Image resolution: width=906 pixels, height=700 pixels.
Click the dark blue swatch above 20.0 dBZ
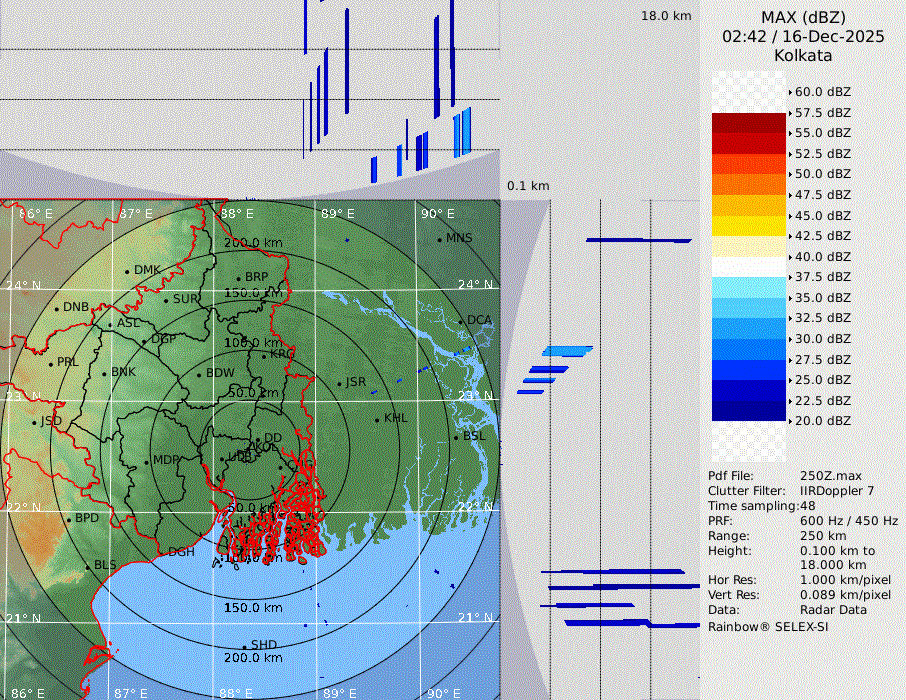click(748, 410)
